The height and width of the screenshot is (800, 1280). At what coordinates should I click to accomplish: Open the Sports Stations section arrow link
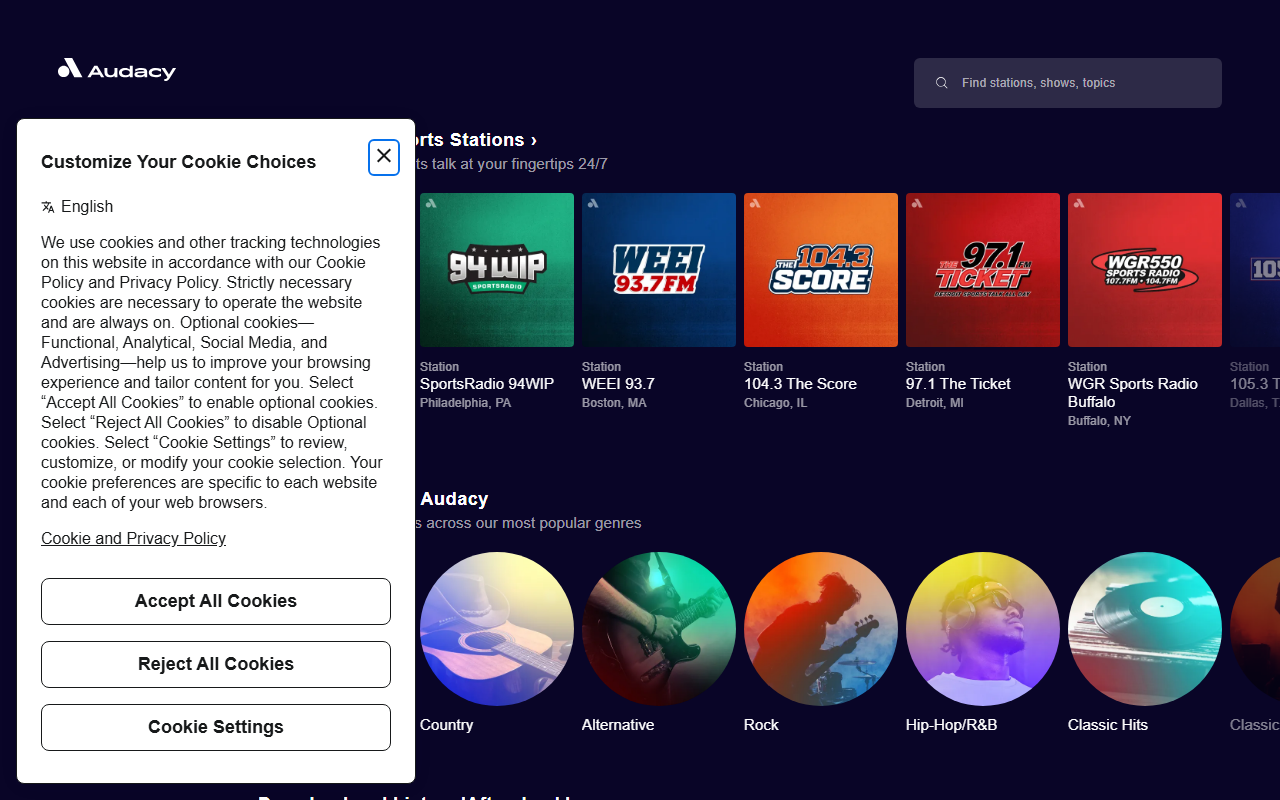(x=478, y=140)
